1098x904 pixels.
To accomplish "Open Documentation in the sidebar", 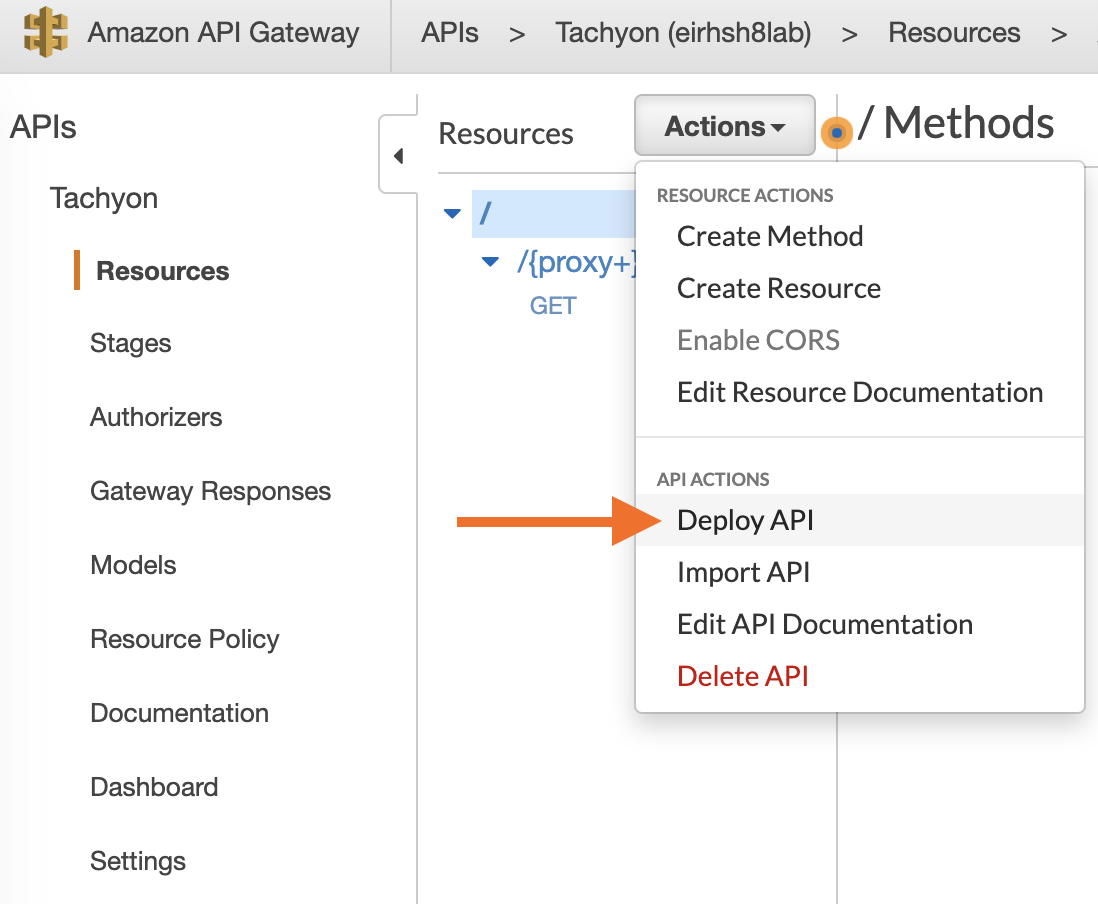I will [179, 713].
